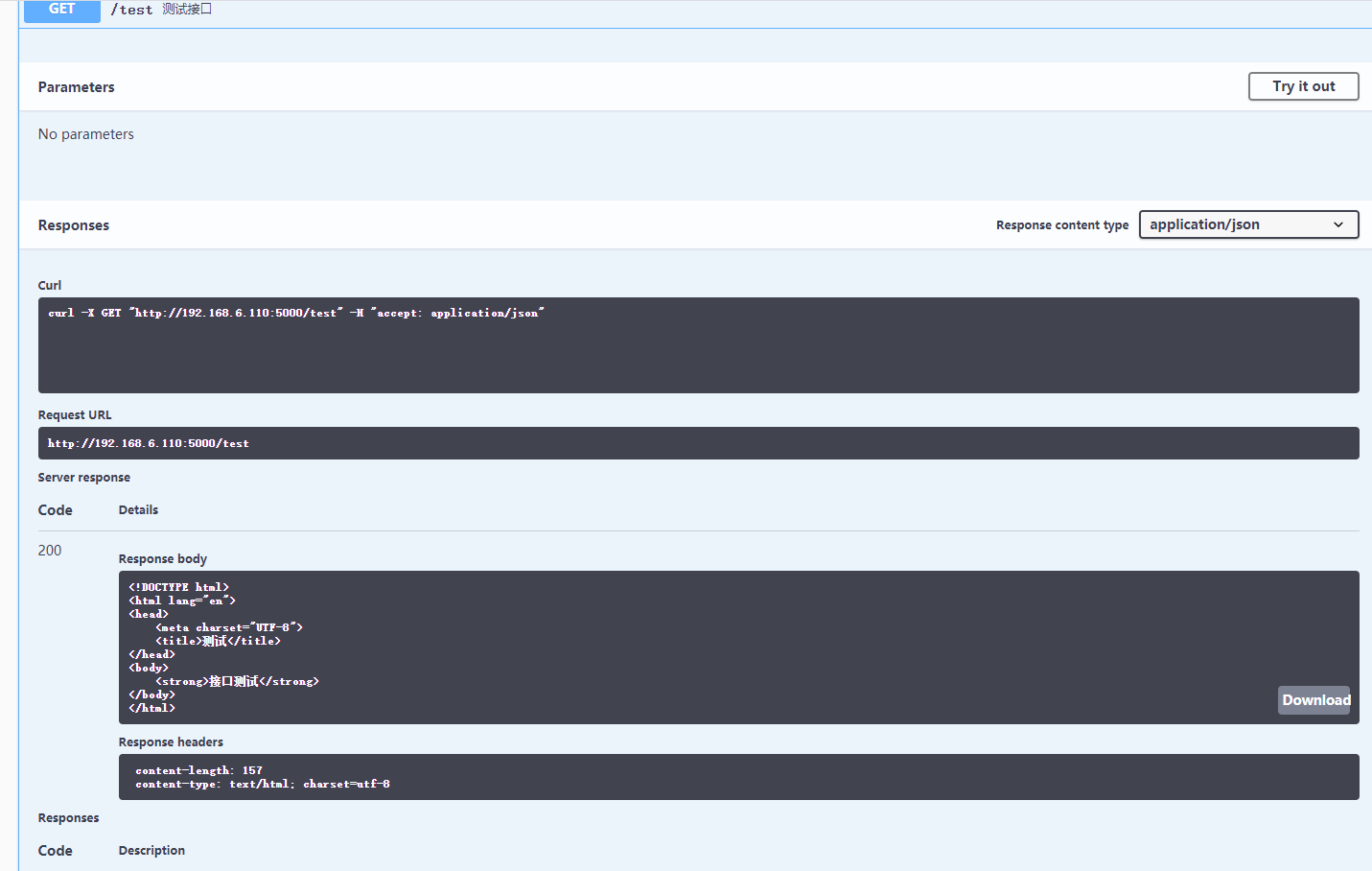The width and height of the screenshot is (1372, 871).
Task: Click the "Server response" label
Action: pos(83,477)
